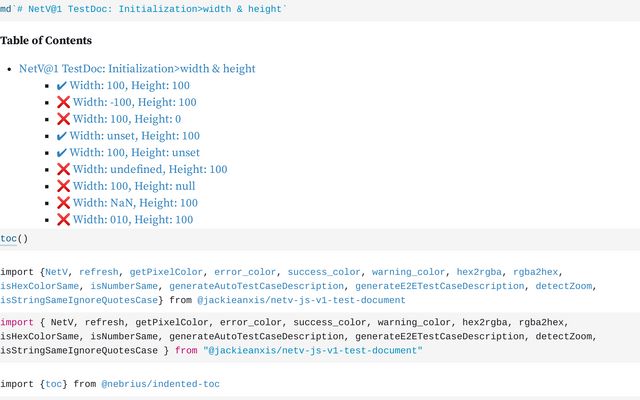
Task: Click the NetV imported name link
Action: tap(56, 272)
